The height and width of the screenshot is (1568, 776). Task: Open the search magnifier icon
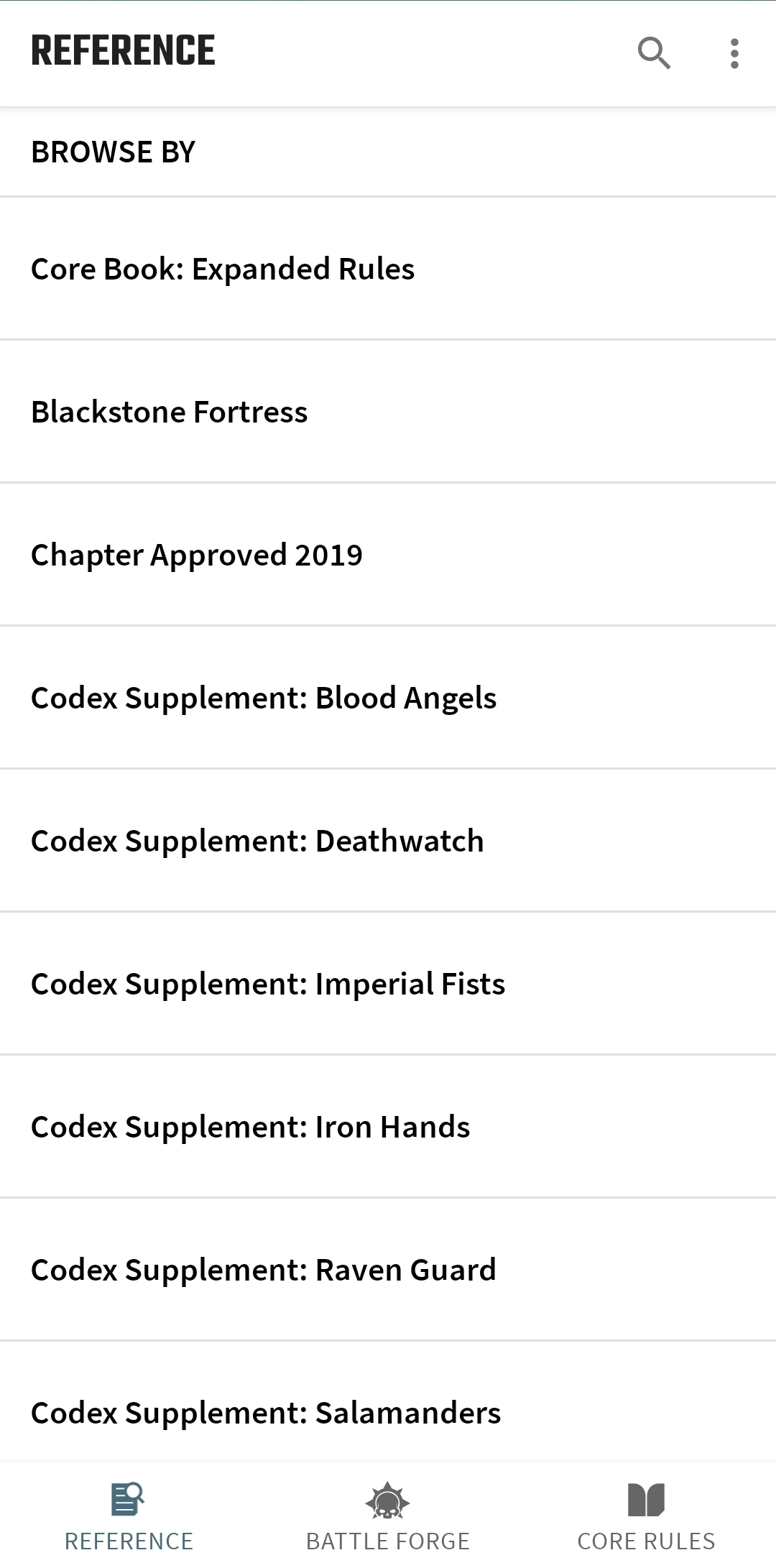(x=654, y=53)
